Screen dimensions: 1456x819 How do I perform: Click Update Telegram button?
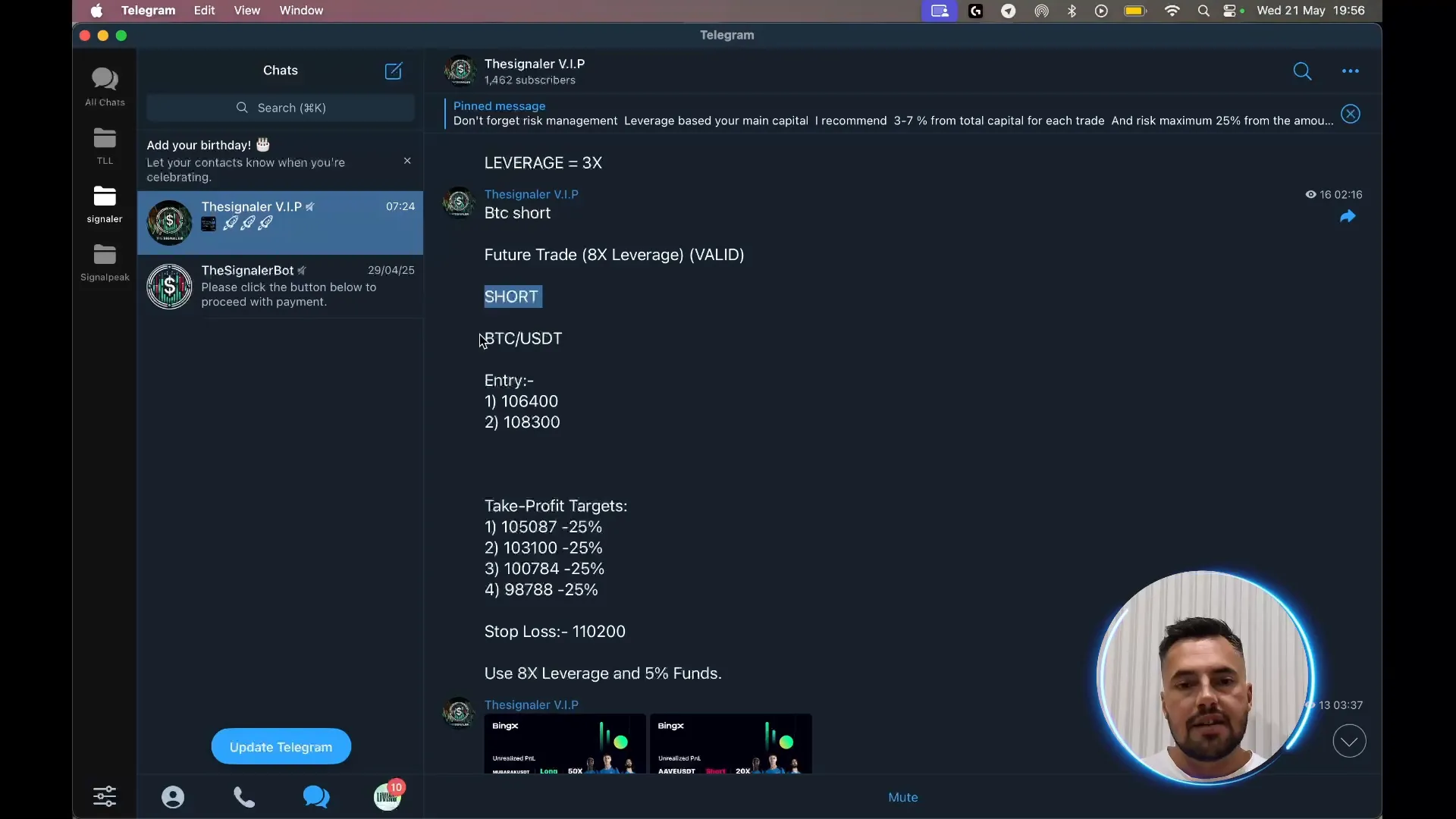coord(281,747)
